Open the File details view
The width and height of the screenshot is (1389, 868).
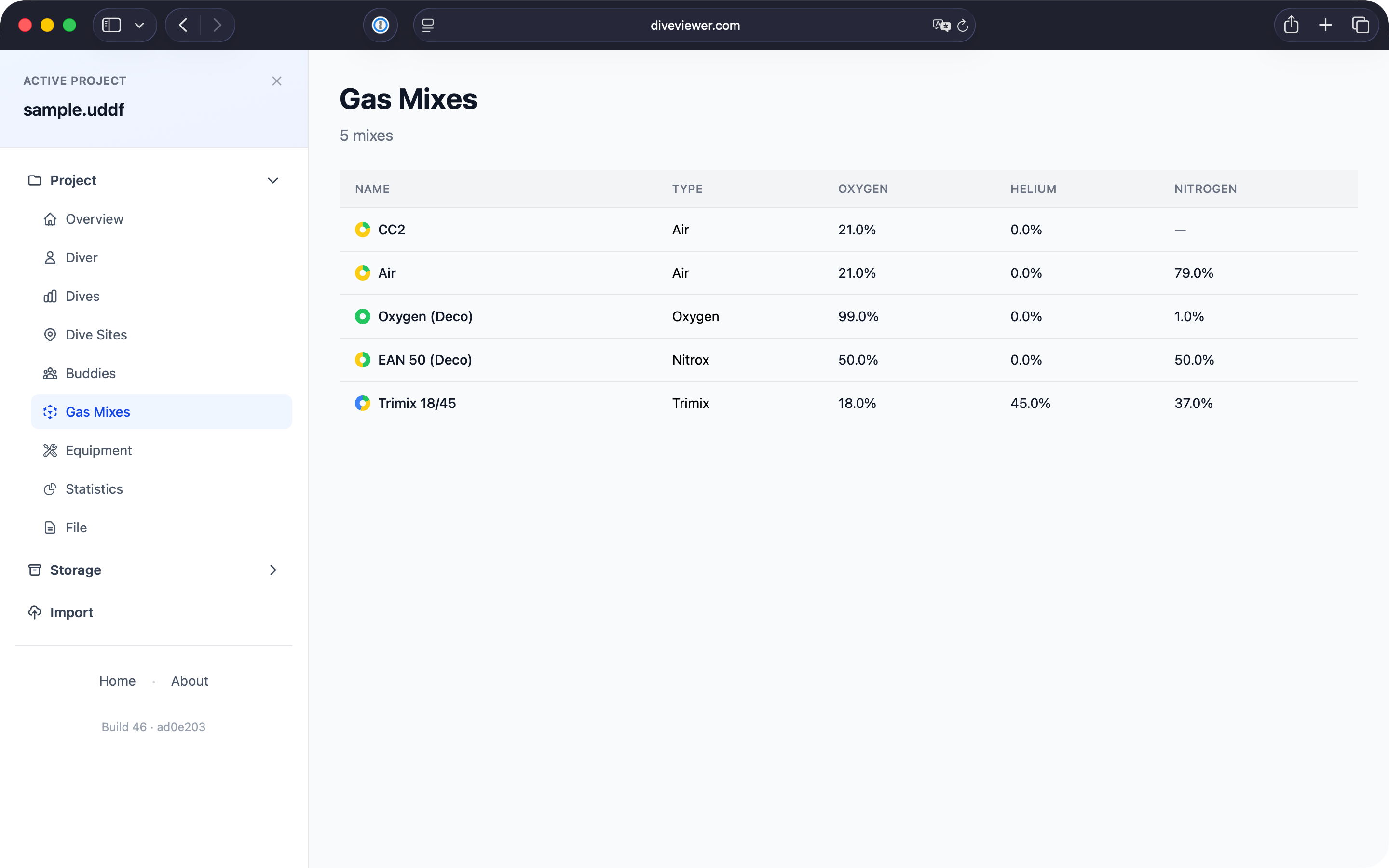coord(75,527)
